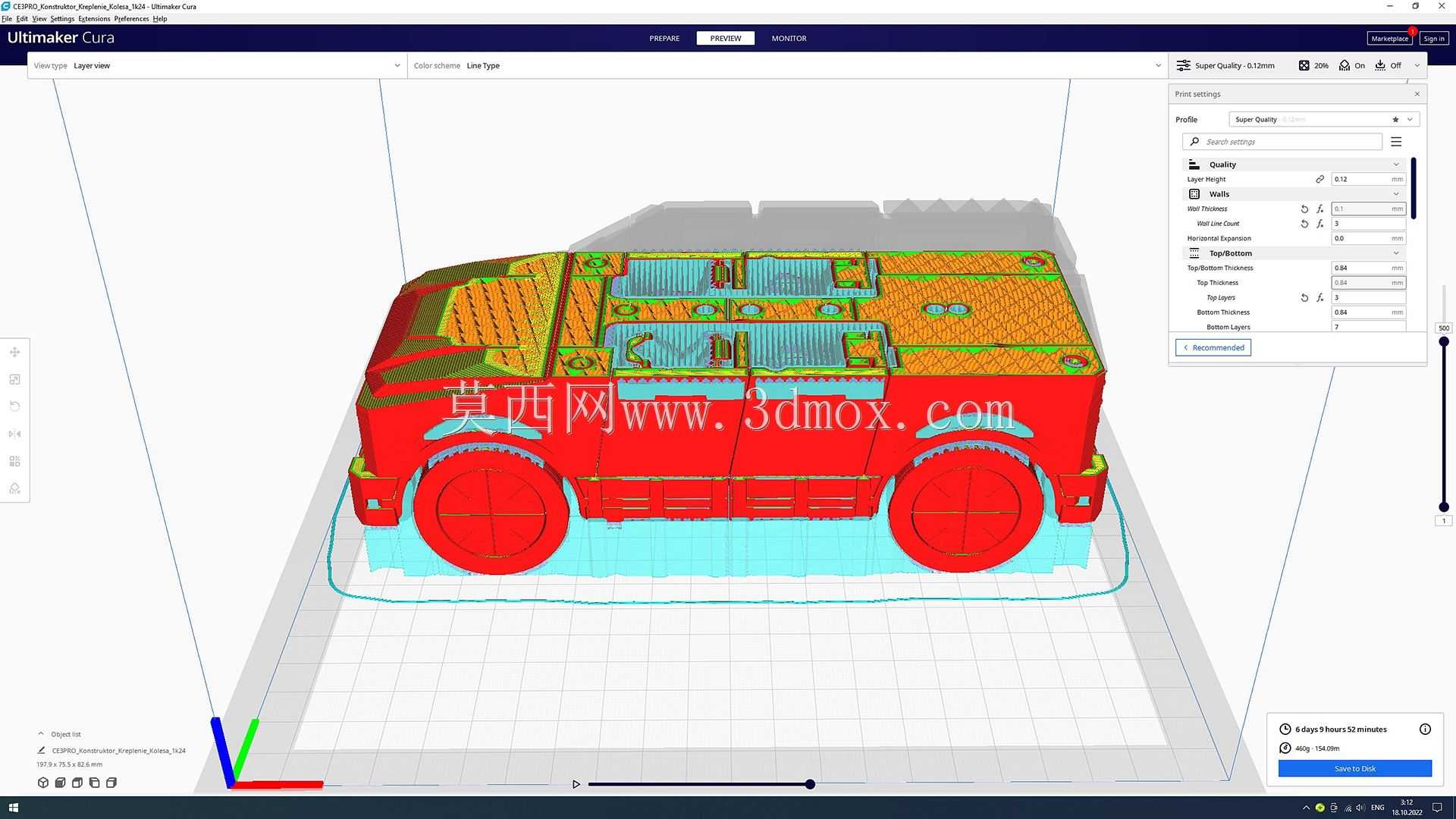Switch to 3D isometric camera view
This screenshot has height=819, width=1456.
click(43, 783)
